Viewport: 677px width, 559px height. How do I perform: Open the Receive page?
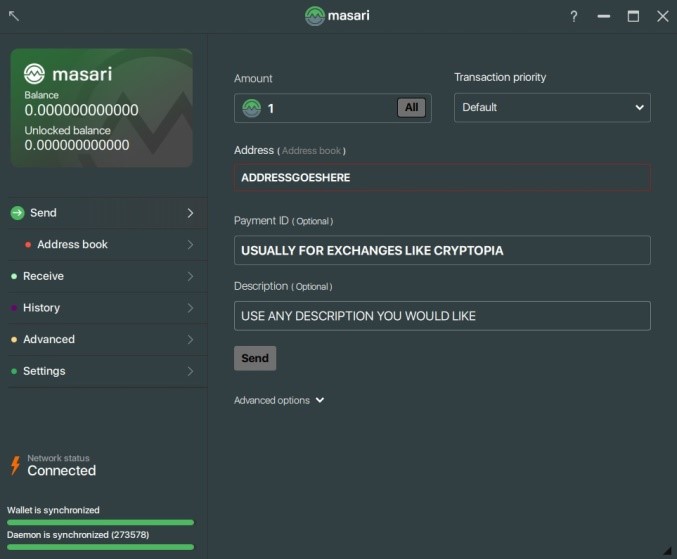(107, 276)
